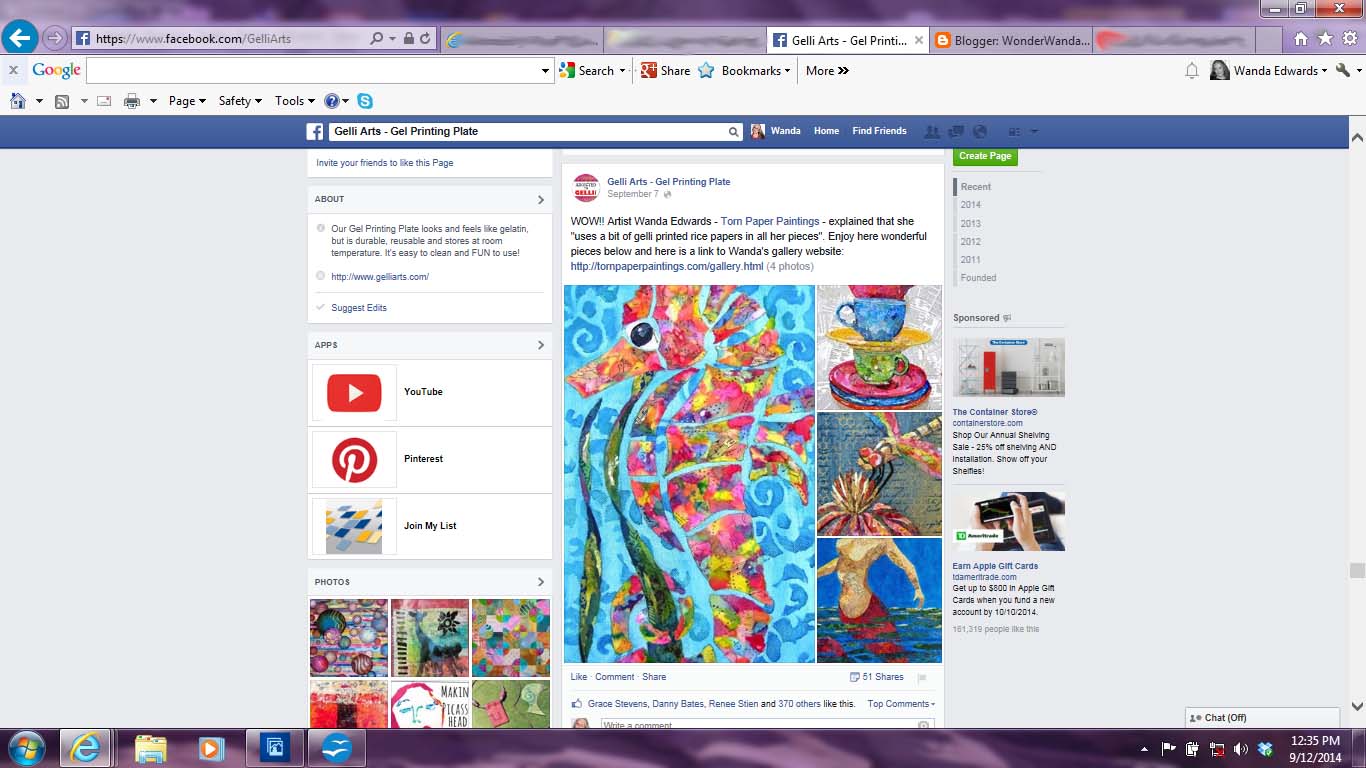Refresh the page from the address bar
This screenshot has width=1366, height=768.
425,38
